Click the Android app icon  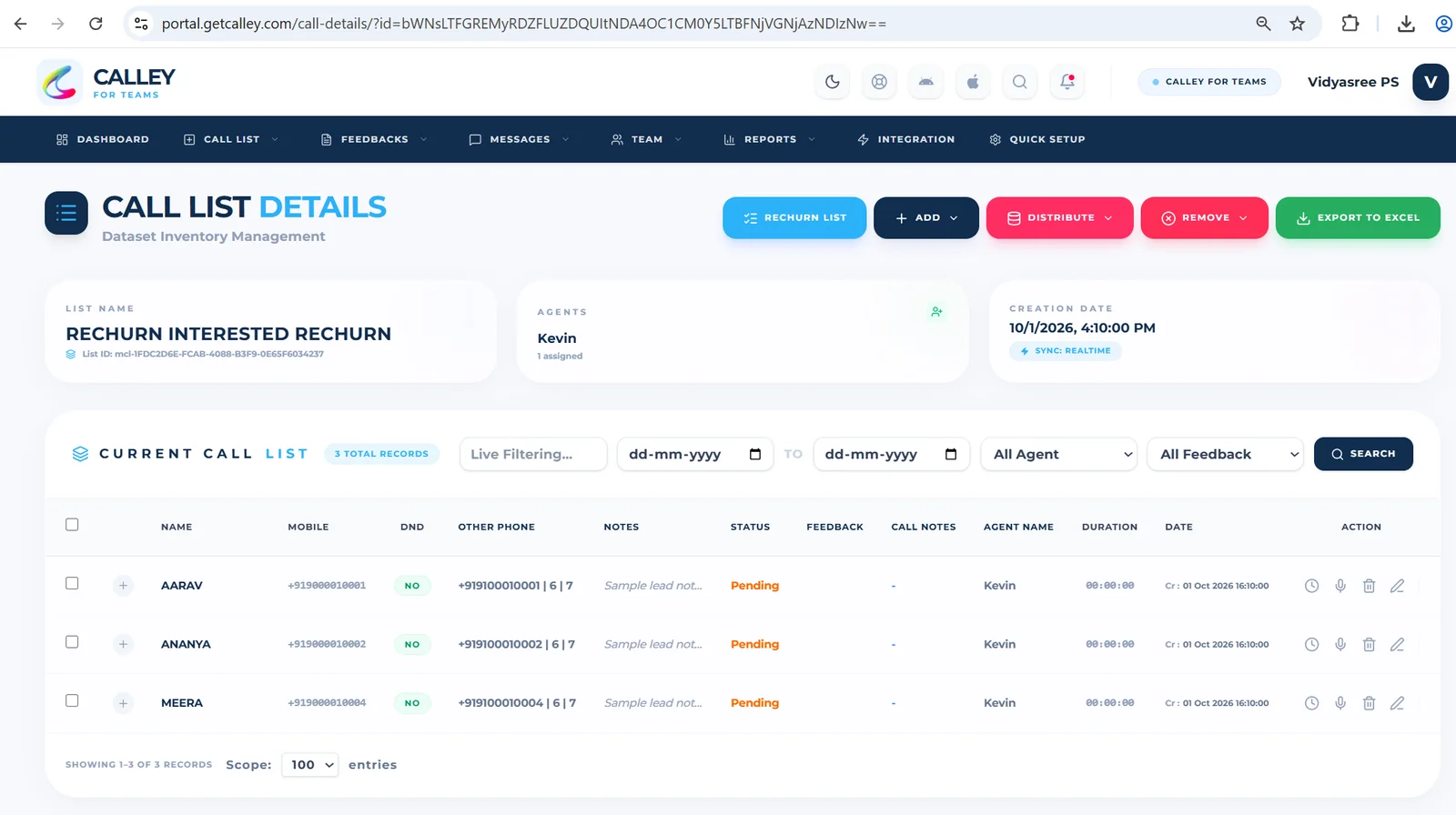(925, 82)
